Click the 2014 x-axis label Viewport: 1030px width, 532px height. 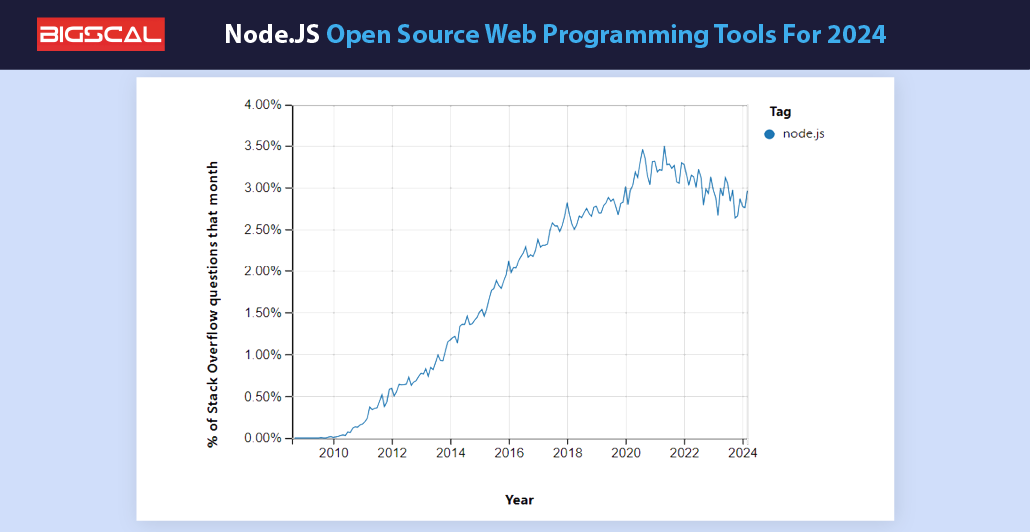pyautogui.click(x=451, y=453)
